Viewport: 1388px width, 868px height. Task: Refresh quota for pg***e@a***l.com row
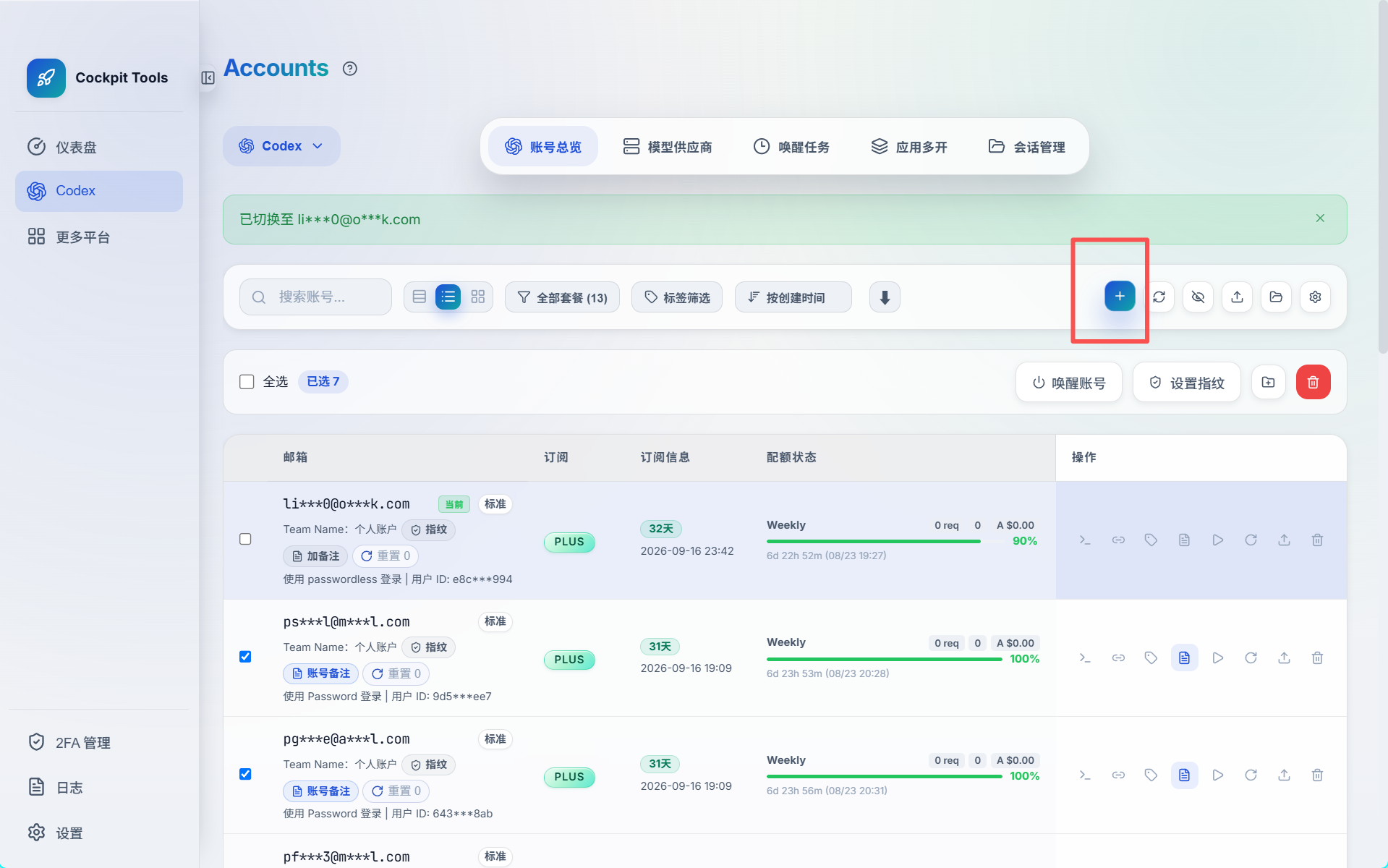(1251, 775)
